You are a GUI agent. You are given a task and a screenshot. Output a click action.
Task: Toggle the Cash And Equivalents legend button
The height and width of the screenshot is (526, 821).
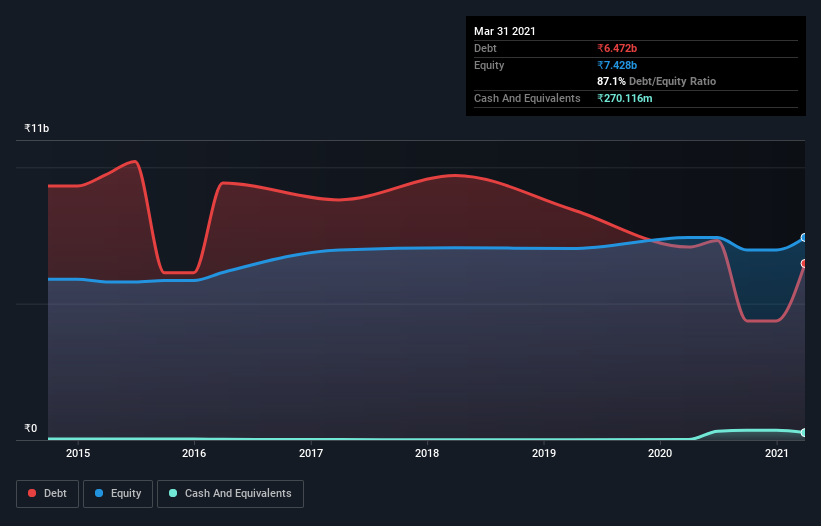(x=230, y=494)
